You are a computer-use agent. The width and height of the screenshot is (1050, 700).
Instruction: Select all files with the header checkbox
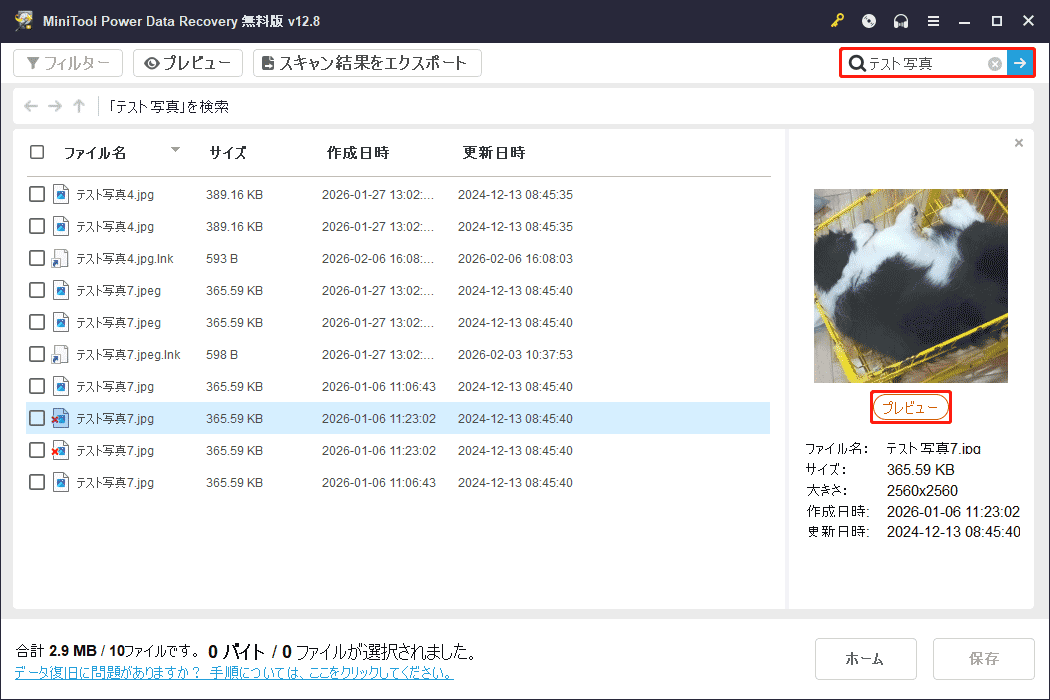(36, 152)
